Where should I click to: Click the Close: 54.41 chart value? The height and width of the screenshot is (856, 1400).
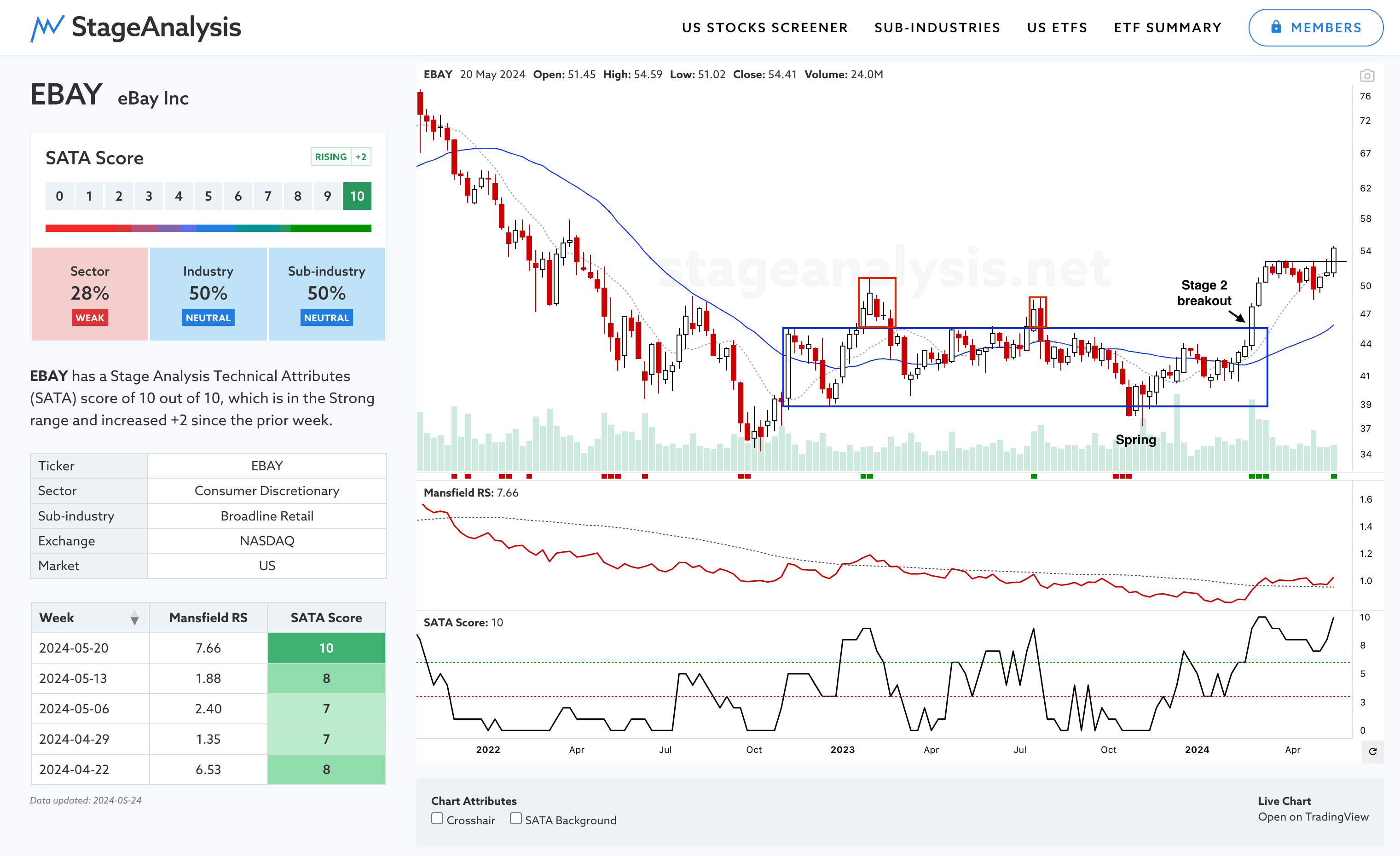[x=765, y=75]
